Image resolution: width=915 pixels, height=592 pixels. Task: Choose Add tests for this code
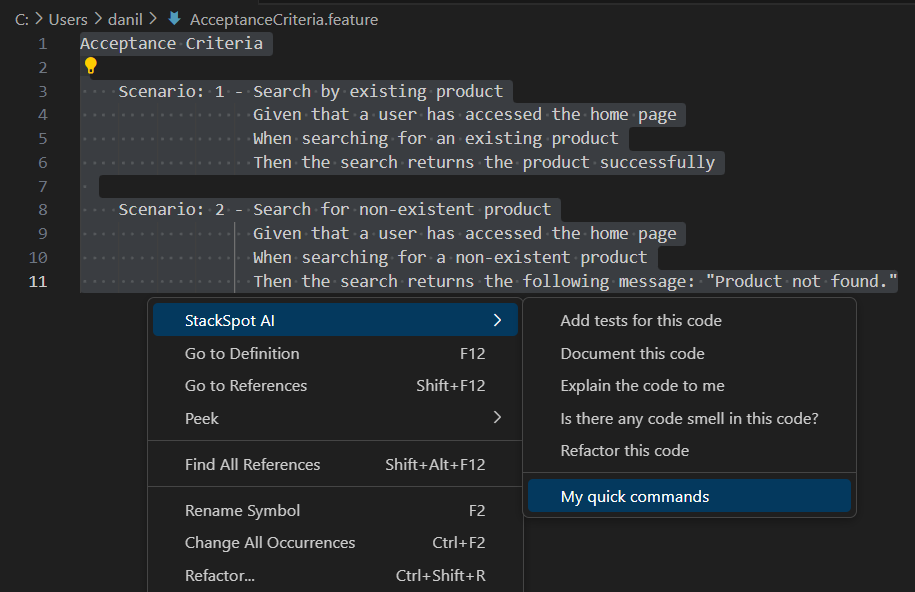689,320
